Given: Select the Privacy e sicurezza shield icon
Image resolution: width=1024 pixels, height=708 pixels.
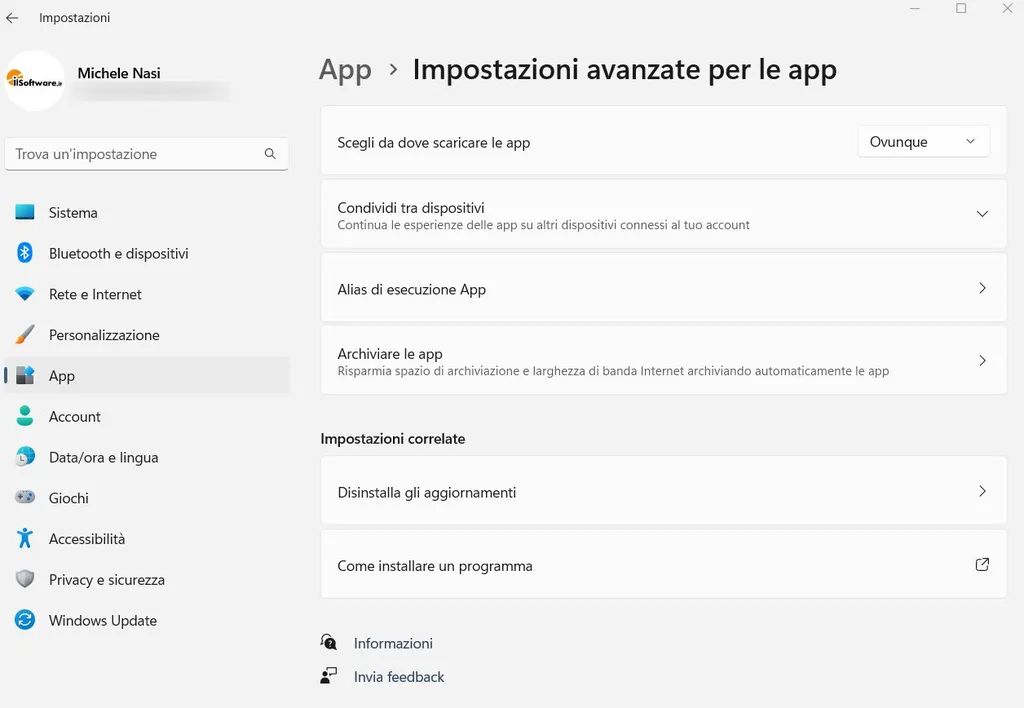Looking at the screenshot, I should [27, 579].
